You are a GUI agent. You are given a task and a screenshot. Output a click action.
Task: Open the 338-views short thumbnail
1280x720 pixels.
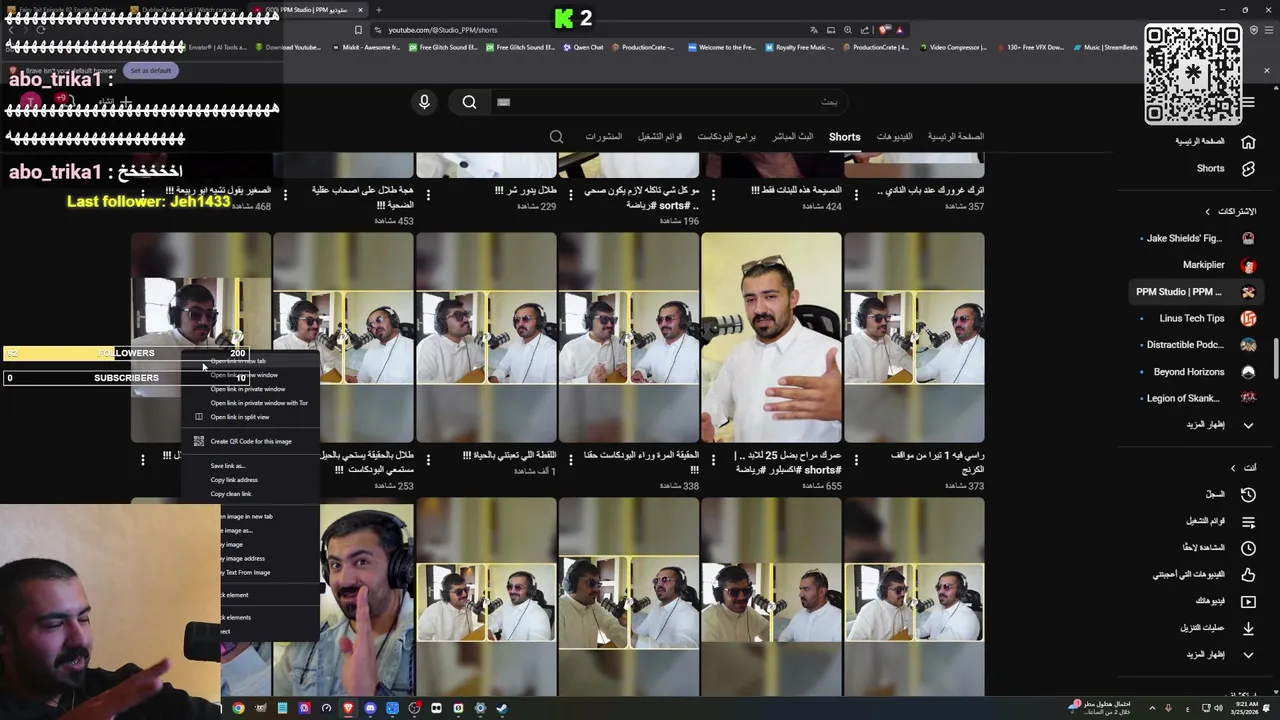tap(628, 338)
